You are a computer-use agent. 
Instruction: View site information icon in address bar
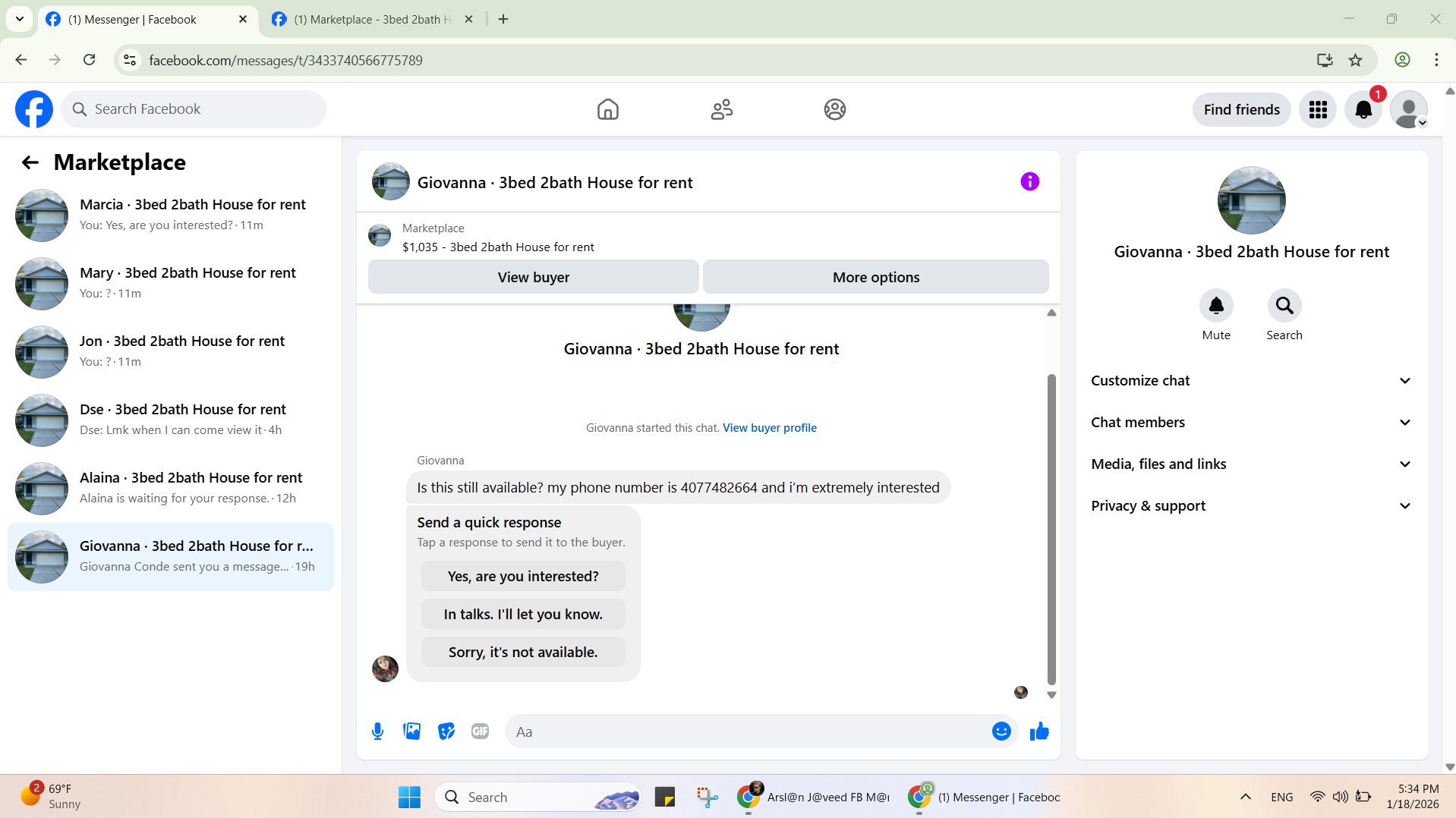coord(130,60)
